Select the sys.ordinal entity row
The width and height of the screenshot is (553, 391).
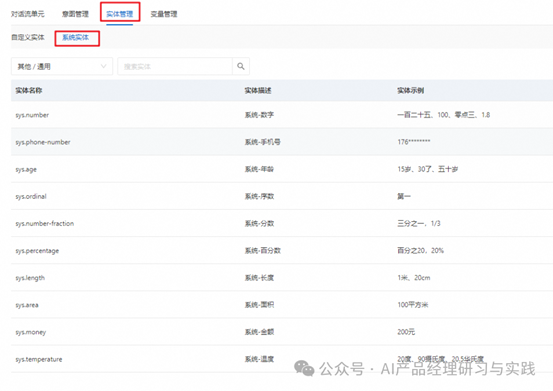tap(282, 196)
